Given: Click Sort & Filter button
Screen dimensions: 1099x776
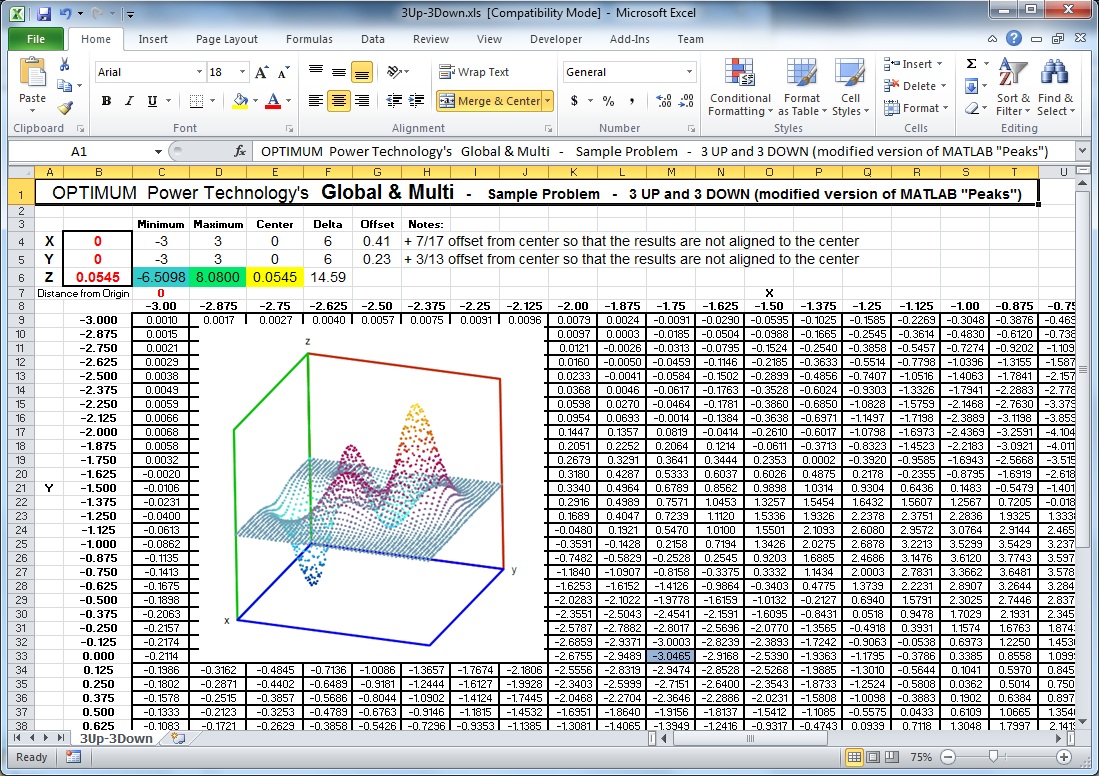Looking at the screenshot, I should 1013,87.
